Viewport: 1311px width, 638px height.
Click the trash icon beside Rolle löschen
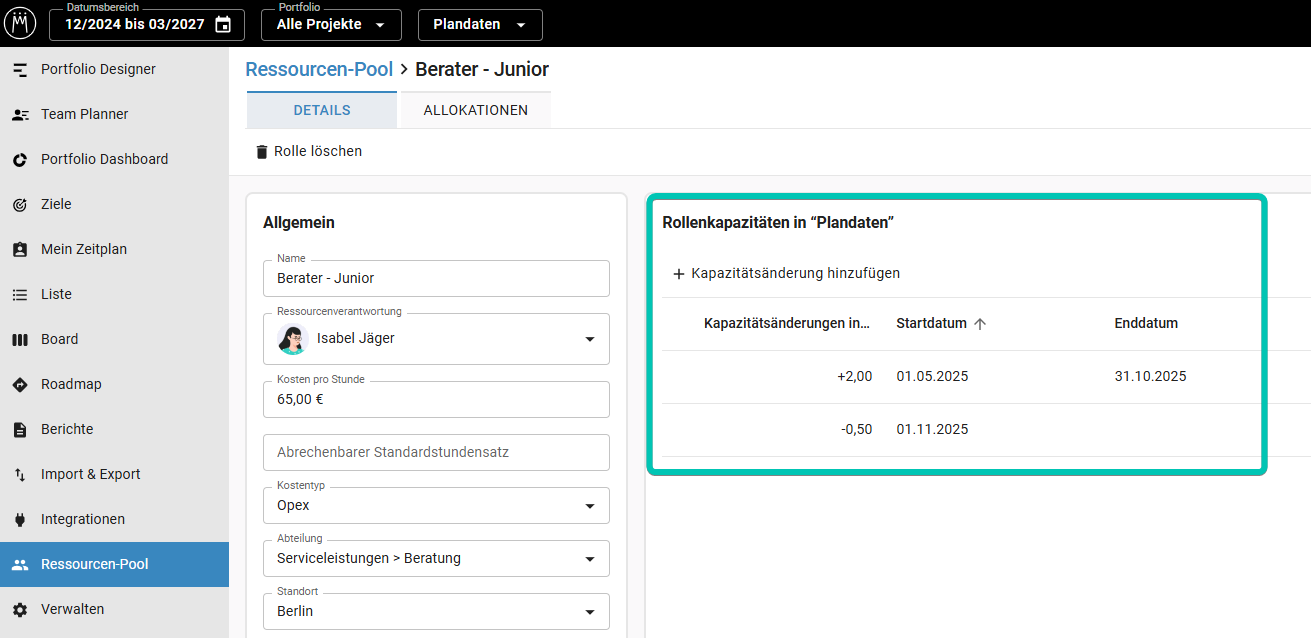pos(262,152)
